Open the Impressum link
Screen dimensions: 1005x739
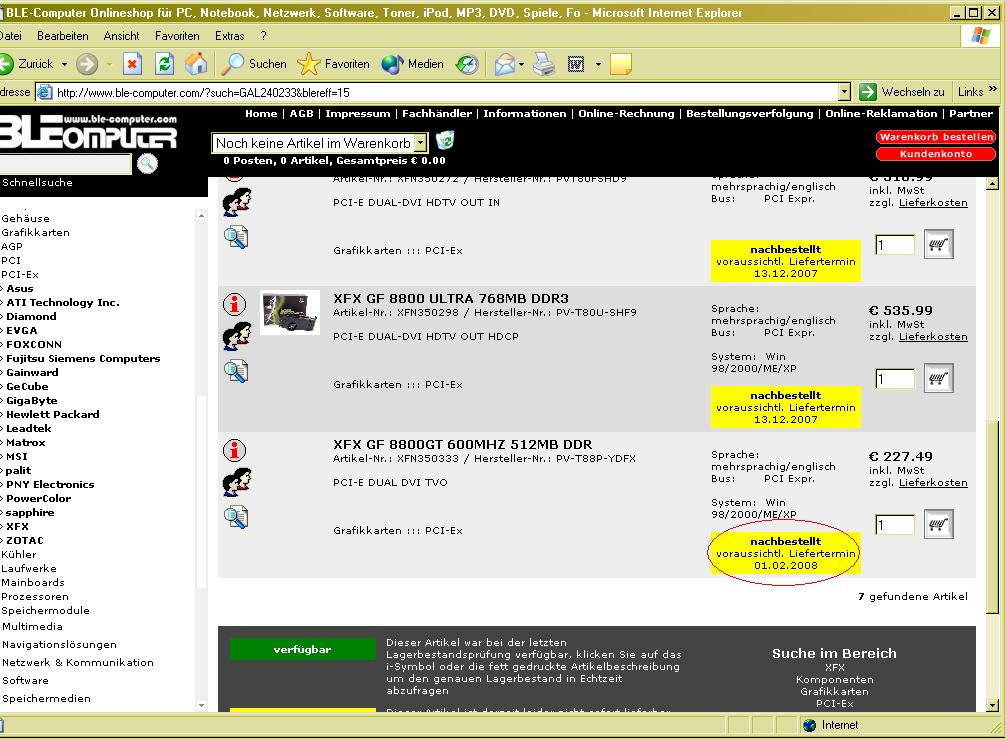click(358, 113)
